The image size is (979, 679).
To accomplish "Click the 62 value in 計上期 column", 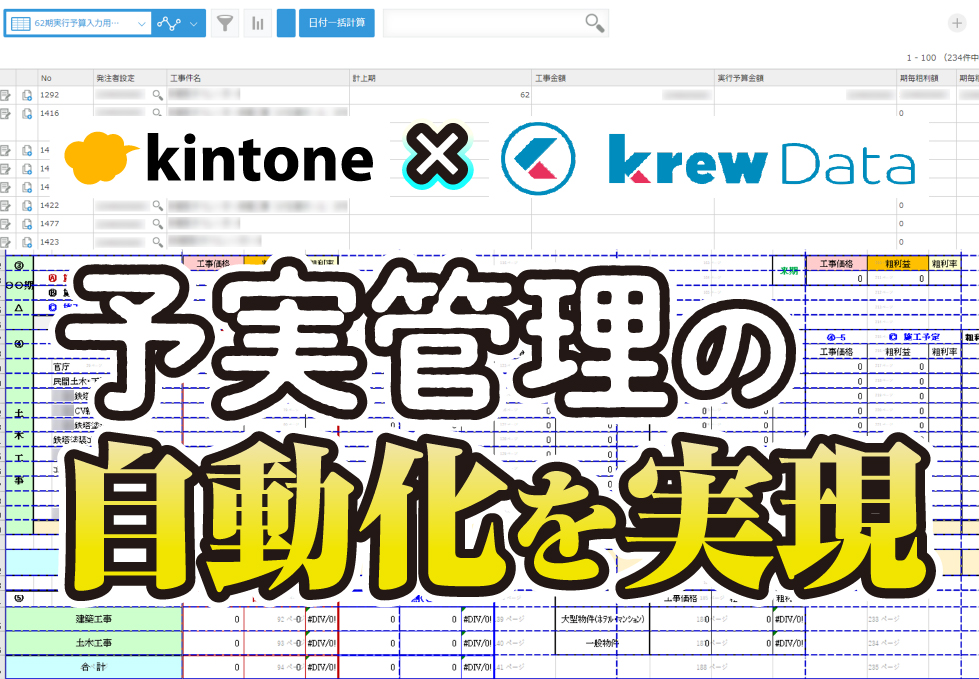I will click(524, 95).
